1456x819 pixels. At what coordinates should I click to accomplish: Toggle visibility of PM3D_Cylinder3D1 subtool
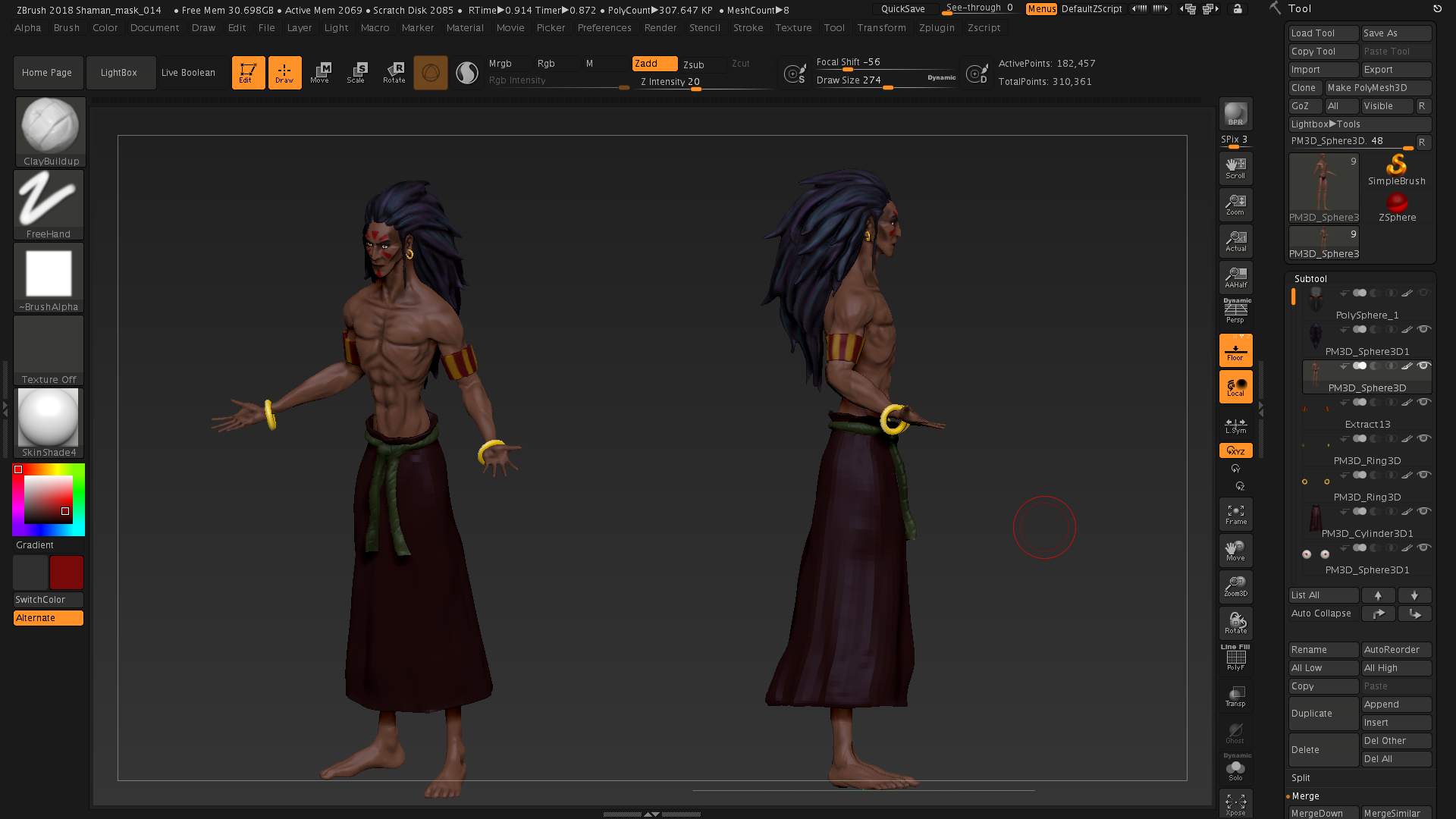(x=1423, y=511)
